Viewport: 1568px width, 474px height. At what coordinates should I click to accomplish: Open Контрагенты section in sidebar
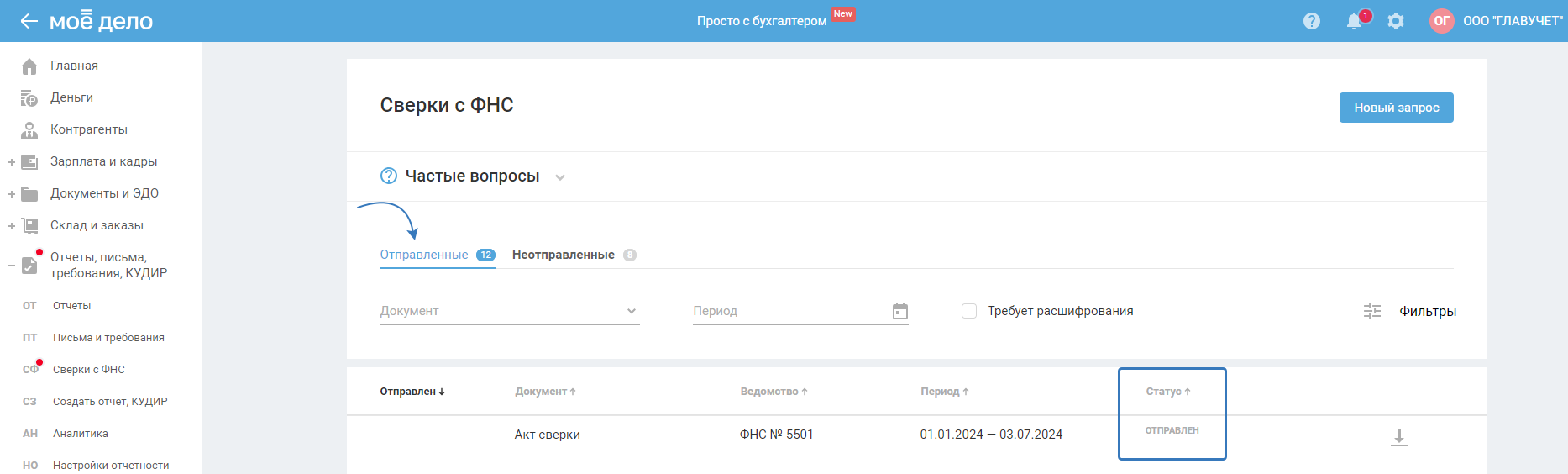pyautogui.click(x=89, y=129)
